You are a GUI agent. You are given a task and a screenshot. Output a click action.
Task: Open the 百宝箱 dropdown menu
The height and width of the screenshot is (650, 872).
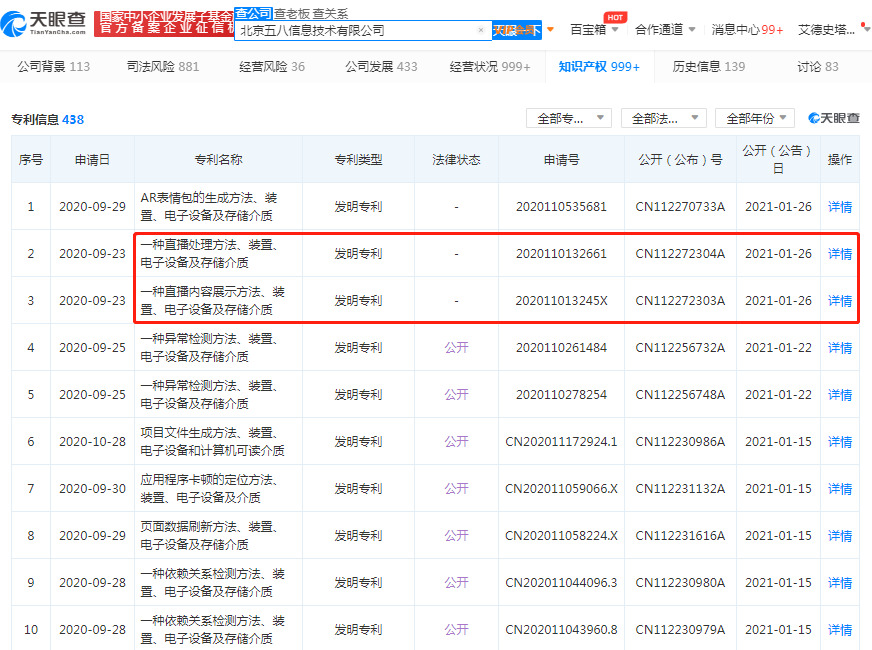point(594,29)
